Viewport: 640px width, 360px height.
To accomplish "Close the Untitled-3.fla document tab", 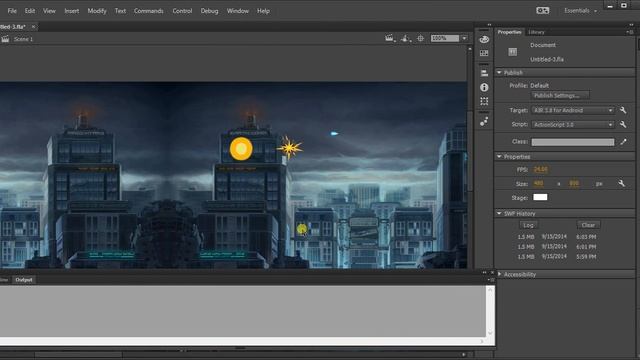I will pyautogui.click(x=33, y=27).
